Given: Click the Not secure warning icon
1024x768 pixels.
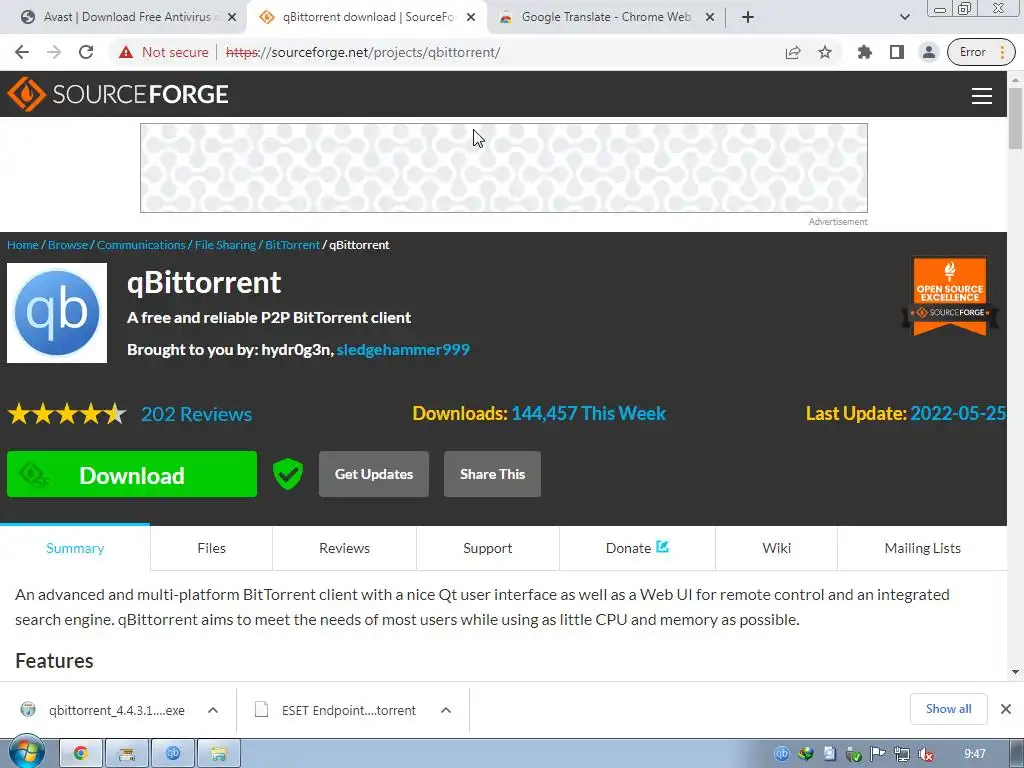Looking at the screenshot, I should click(x=125, y=52).
